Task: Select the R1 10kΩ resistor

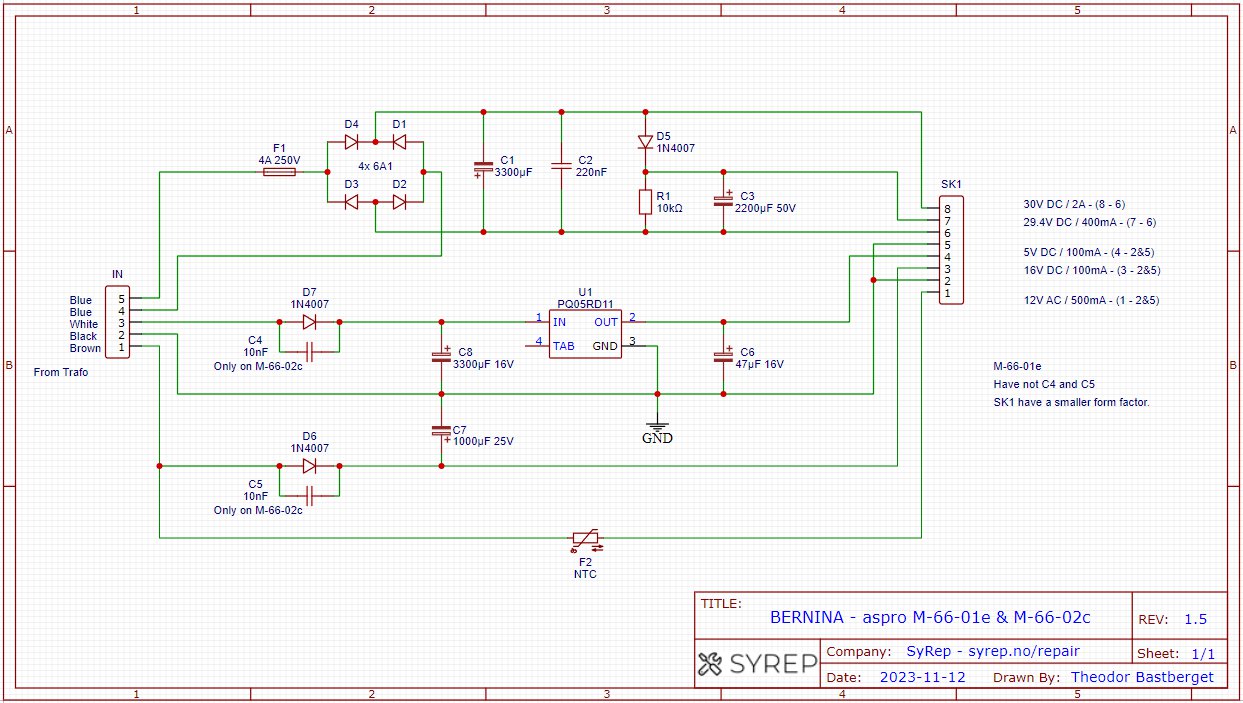Action: [646, 202]
